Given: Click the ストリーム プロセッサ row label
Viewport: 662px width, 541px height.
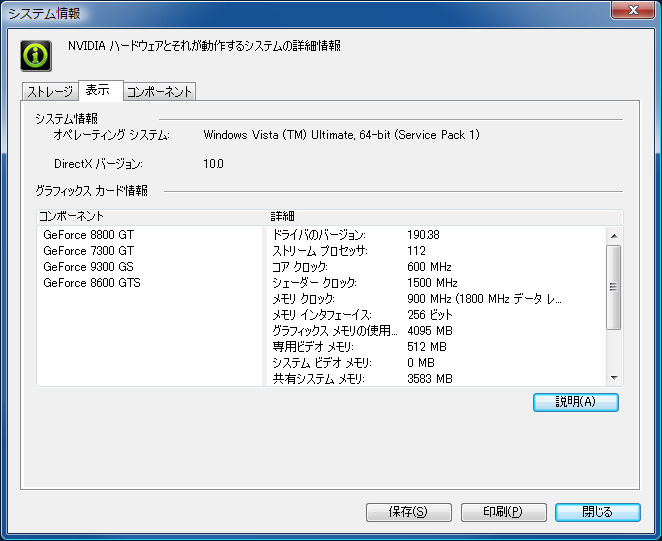Looking at the screenshot, I should (x=320, y=251).
